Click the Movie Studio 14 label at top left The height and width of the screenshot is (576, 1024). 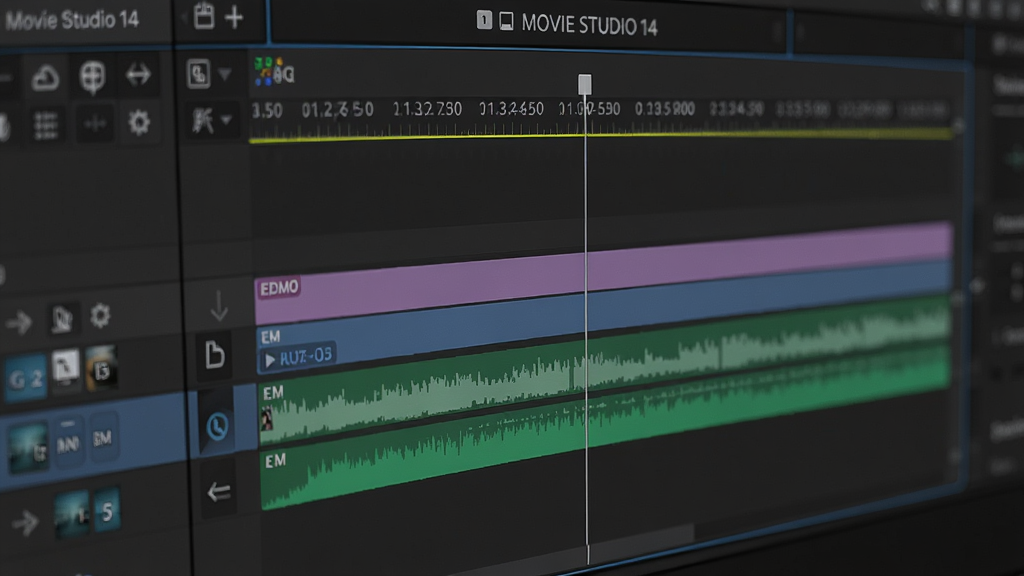tap(72, 20)
